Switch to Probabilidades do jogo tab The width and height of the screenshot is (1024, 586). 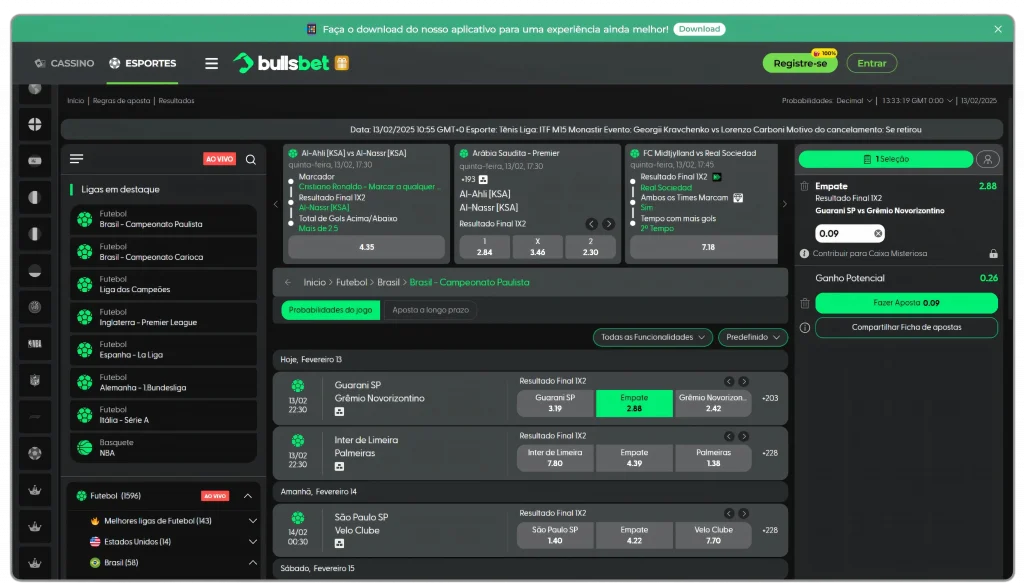(330, 310)
